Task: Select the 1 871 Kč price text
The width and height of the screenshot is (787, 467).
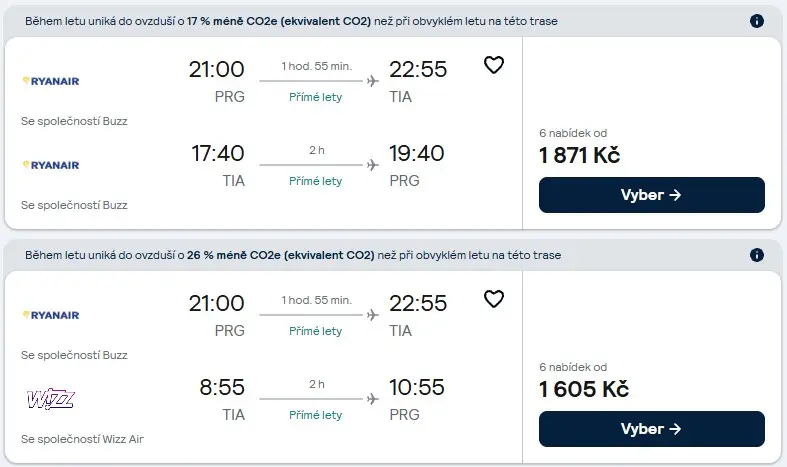Action: [579, 155]
